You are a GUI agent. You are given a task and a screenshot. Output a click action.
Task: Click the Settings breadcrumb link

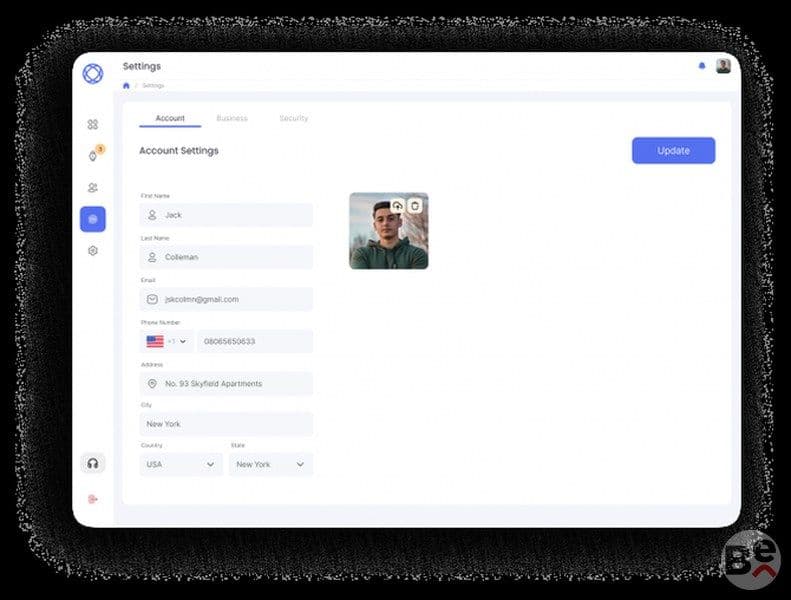(153, 85)
